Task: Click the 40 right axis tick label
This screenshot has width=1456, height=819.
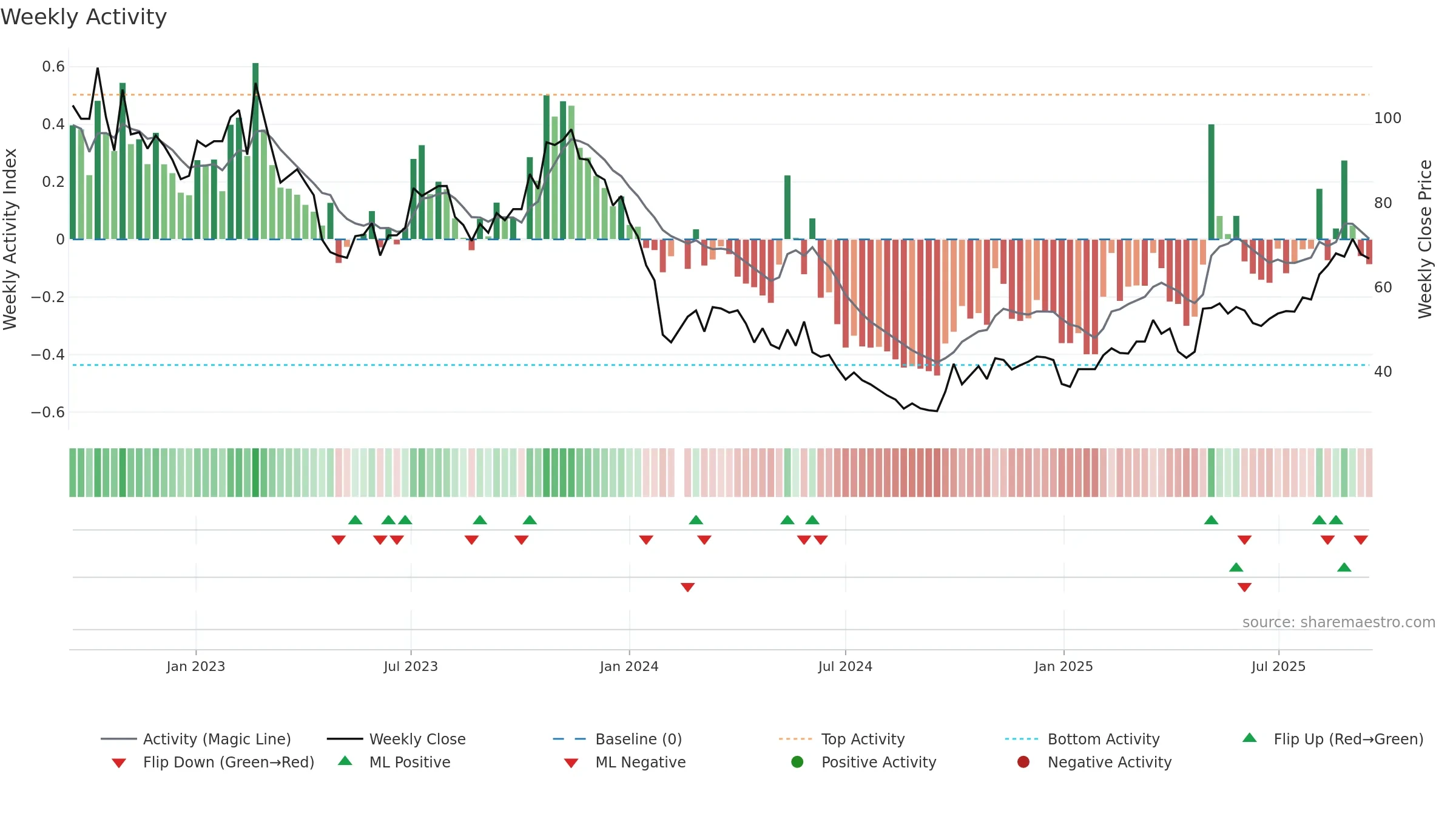Action: click(1383, 372)
